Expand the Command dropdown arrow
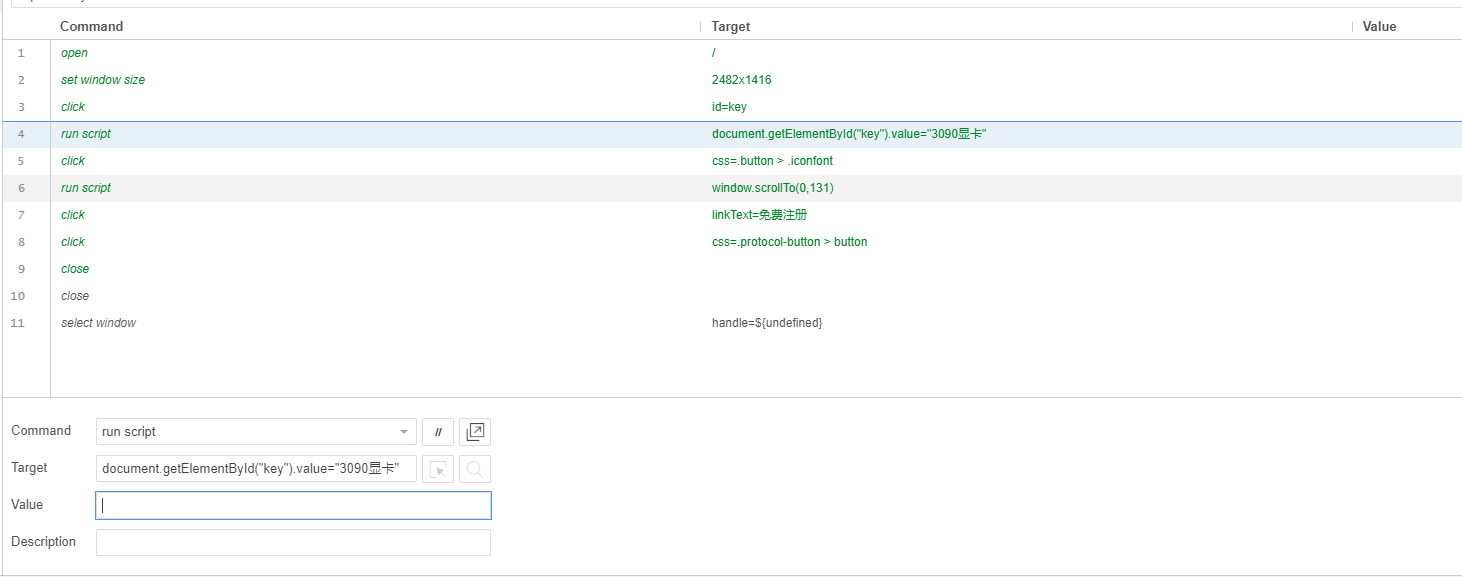This screenshot has width=1462, height=577. coord(404,432)
